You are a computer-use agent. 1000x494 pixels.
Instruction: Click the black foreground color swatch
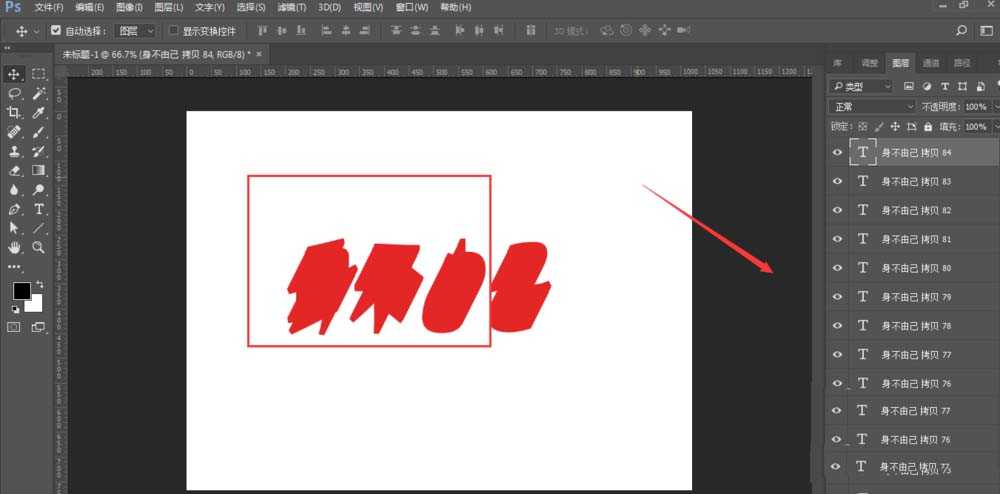point(21,291)
